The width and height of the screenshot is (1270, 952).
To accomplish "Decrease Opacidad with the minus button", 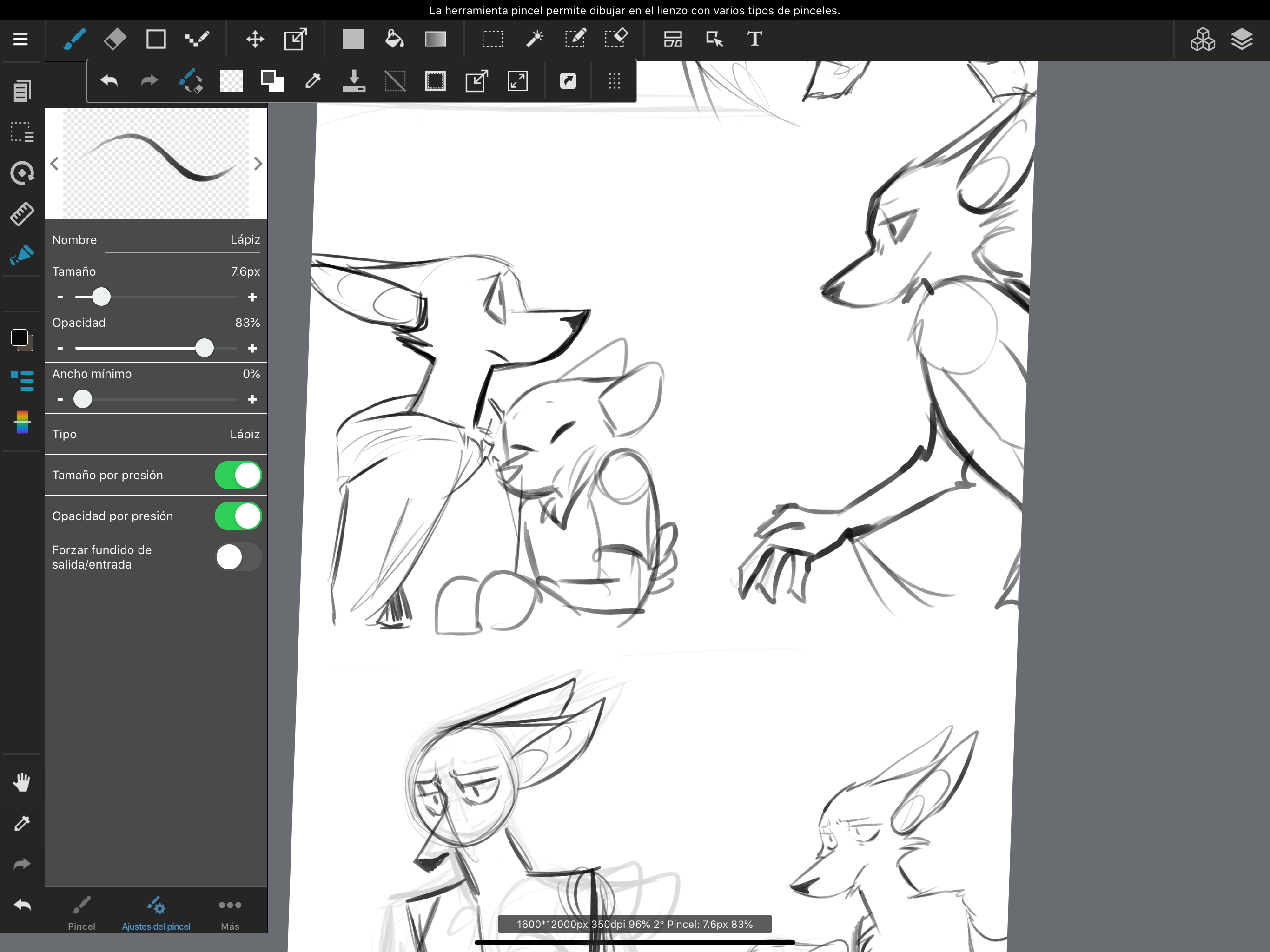I will 60,349.
